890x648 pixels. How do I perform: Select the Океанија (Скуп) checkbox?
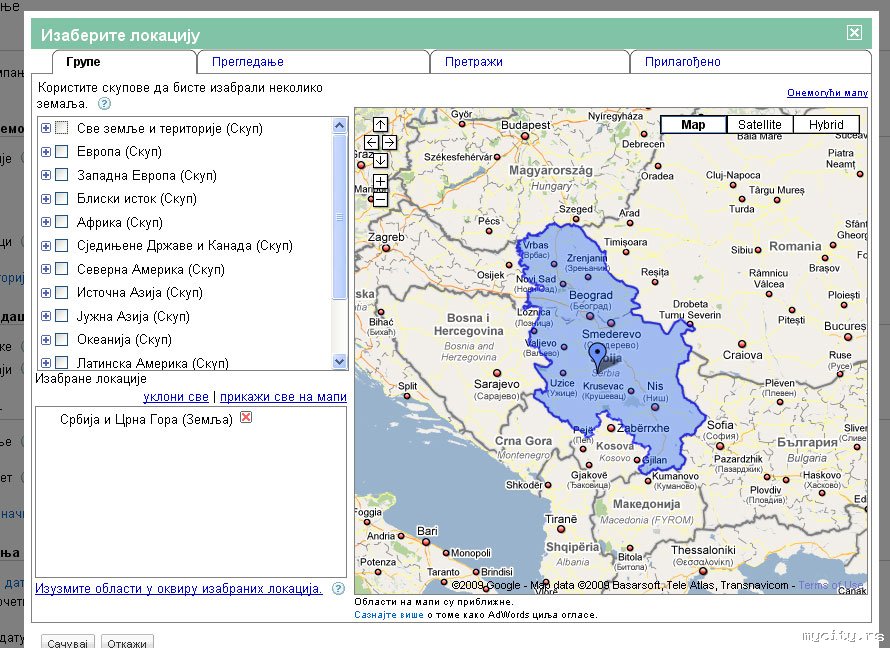(62, 340)
